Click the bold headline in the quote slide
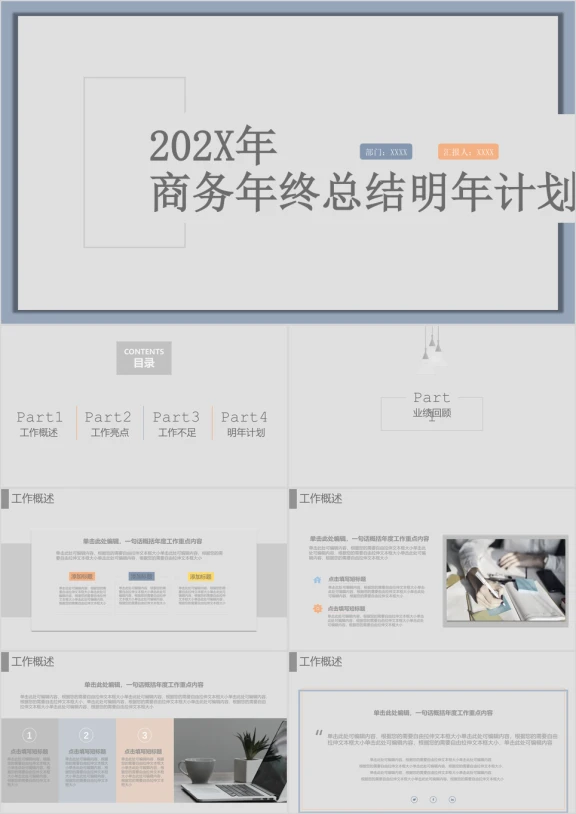 433,713
